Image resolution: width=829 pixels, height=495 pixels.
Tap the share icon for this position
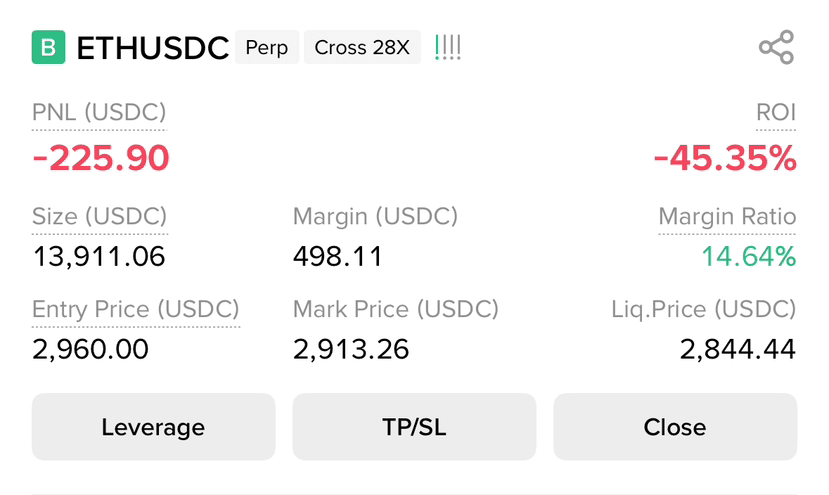click(x=776, y=47)
